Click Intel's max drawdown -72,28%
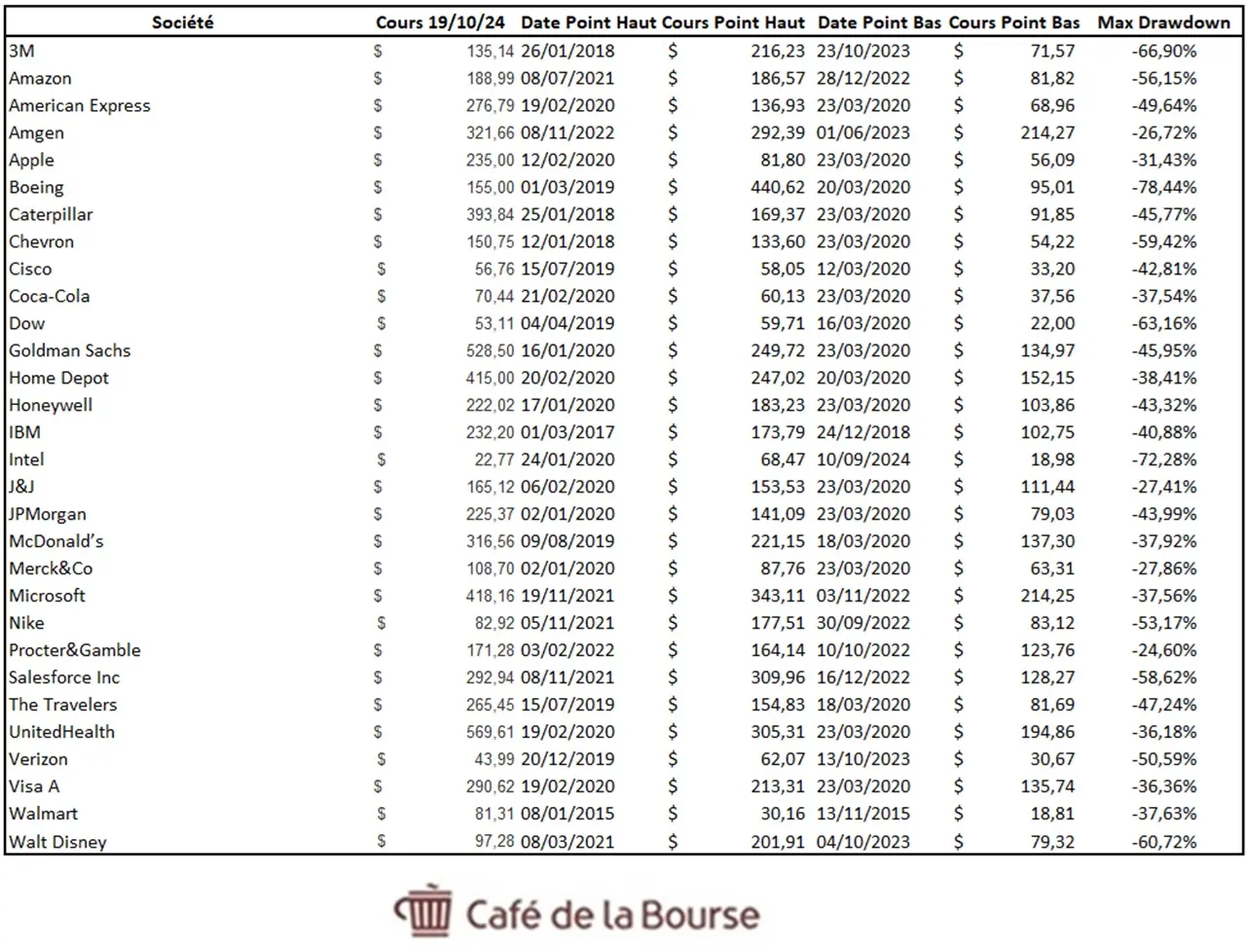The height and width of the screenshot is (952, 1246). pyautogui.click(x=1164, y=459)
